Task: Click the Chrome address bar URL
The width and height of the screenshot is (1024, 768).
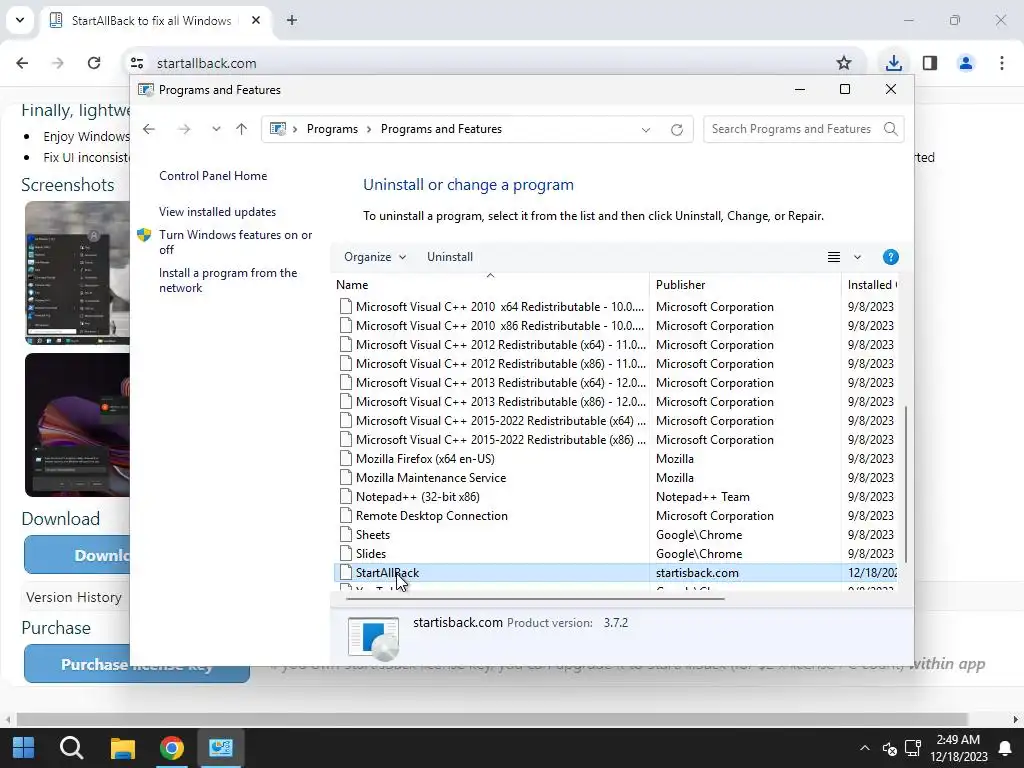Action: [206, 63]
